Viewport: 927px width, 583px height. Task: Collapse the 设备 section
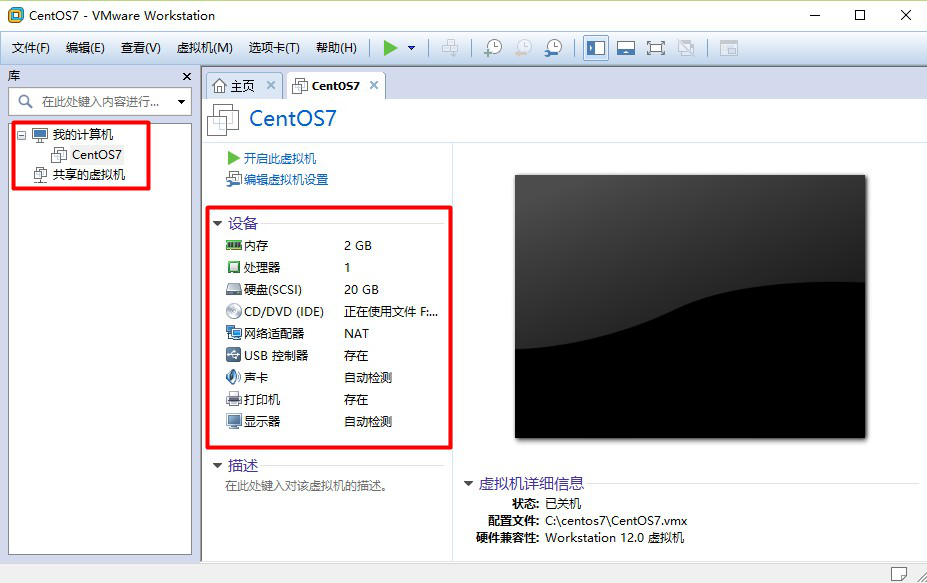click(217, 224)
